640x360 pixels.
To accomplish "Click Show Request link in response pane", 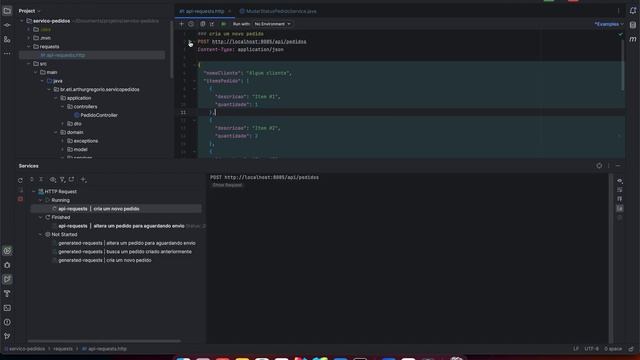I will pyautogui.click(x=227, y=185).
